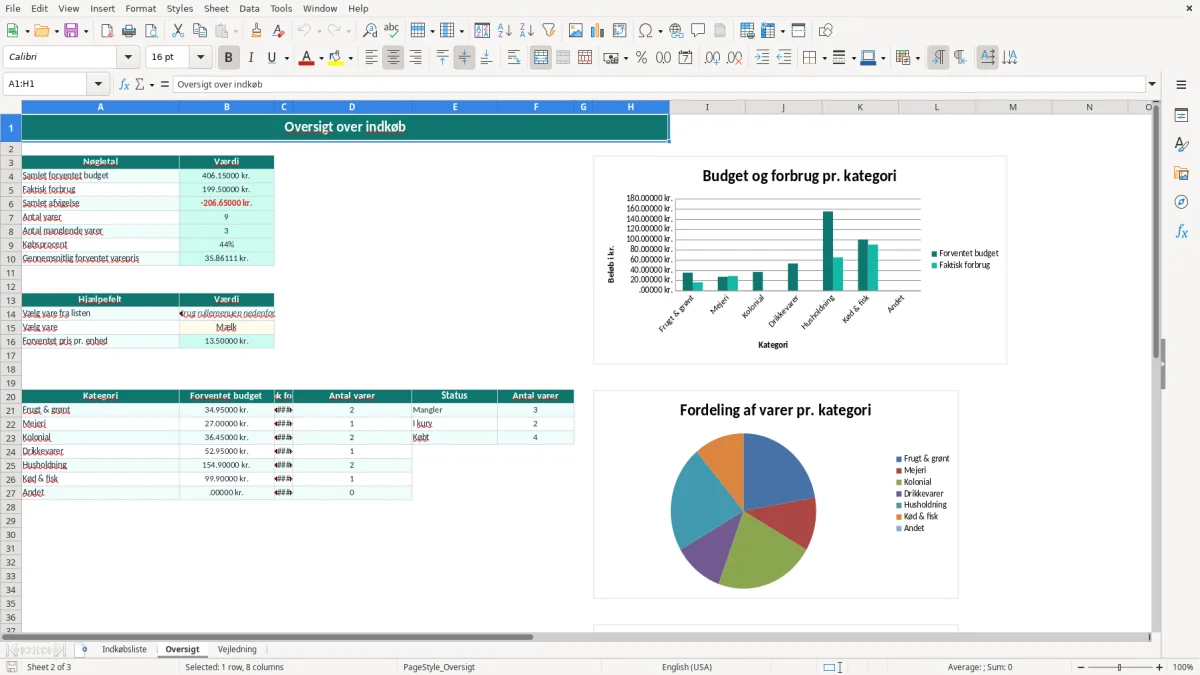Toggle Center Vertically alignment

click(x=464, y=58)
